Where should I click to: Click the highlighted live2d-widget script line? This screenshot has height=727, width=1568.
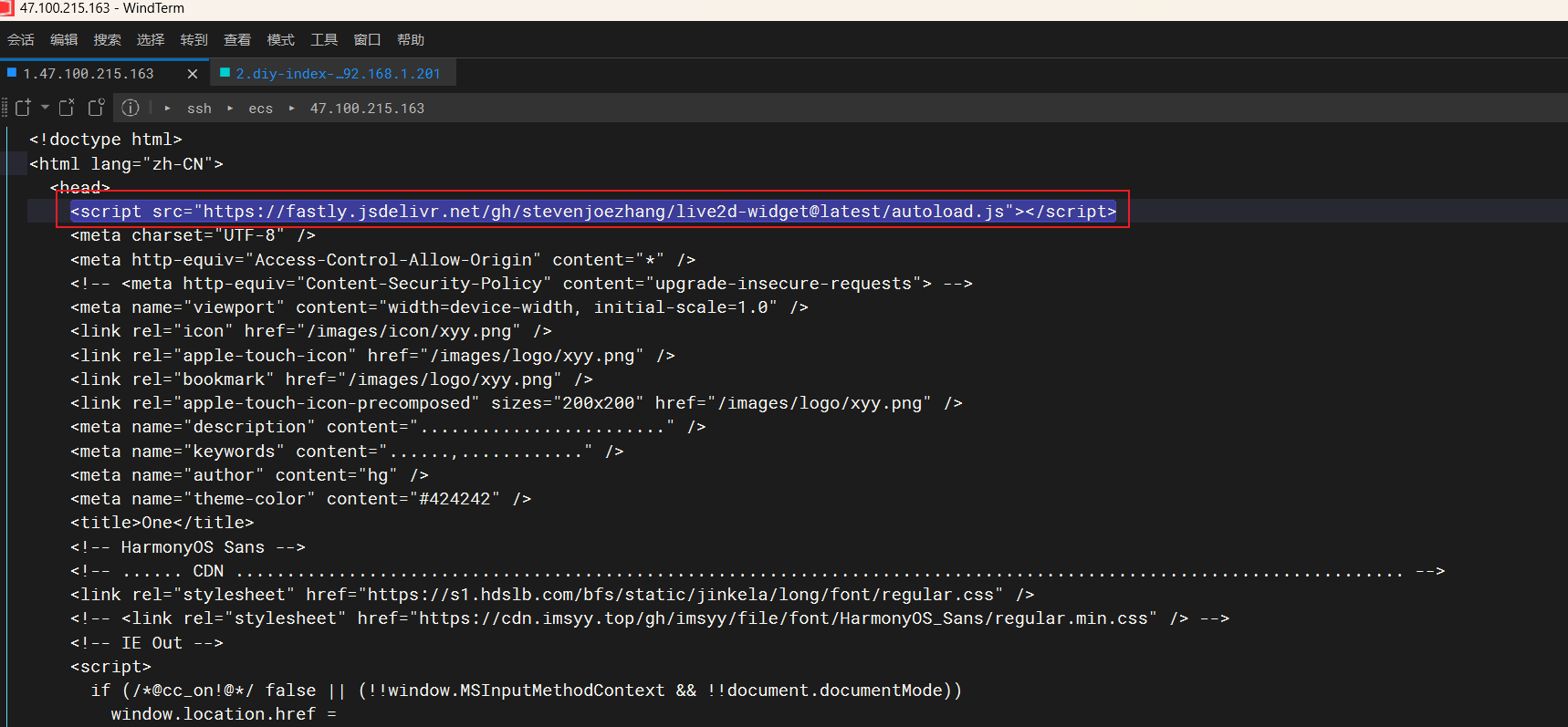(593, 212)
